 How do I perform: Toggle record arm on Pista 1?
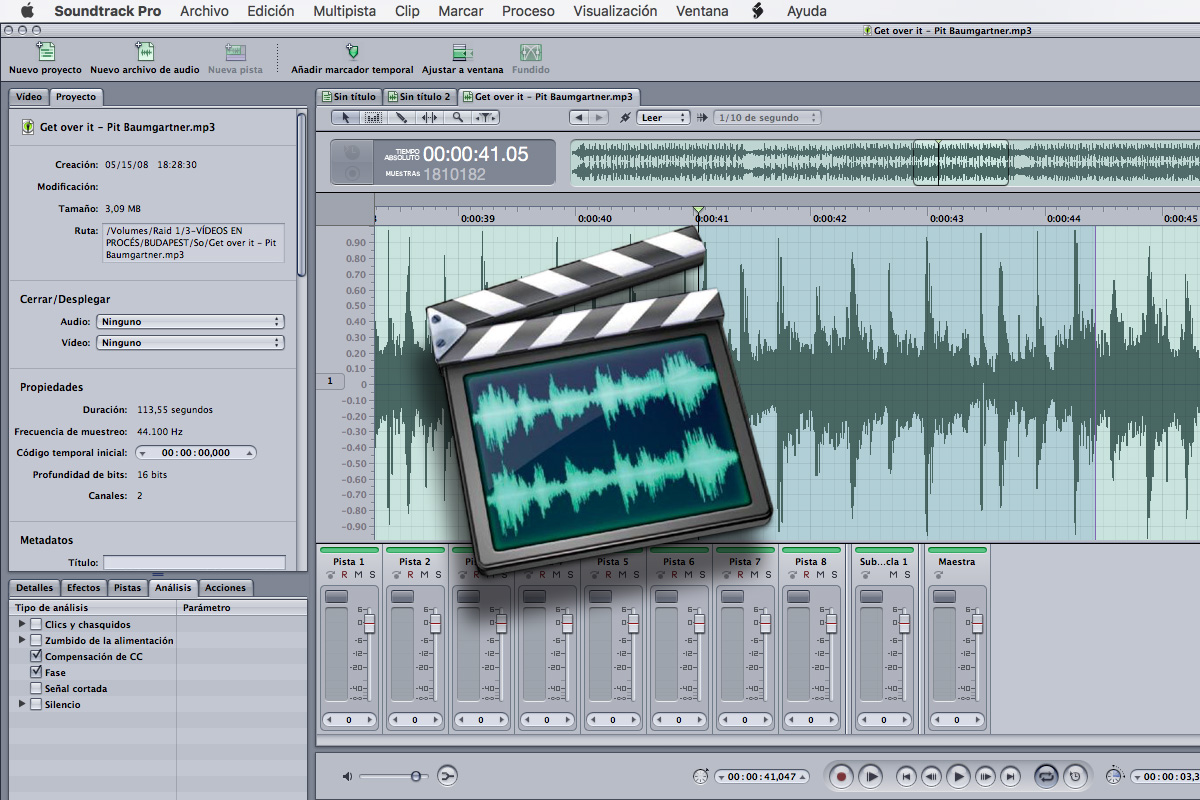[345, 575]
